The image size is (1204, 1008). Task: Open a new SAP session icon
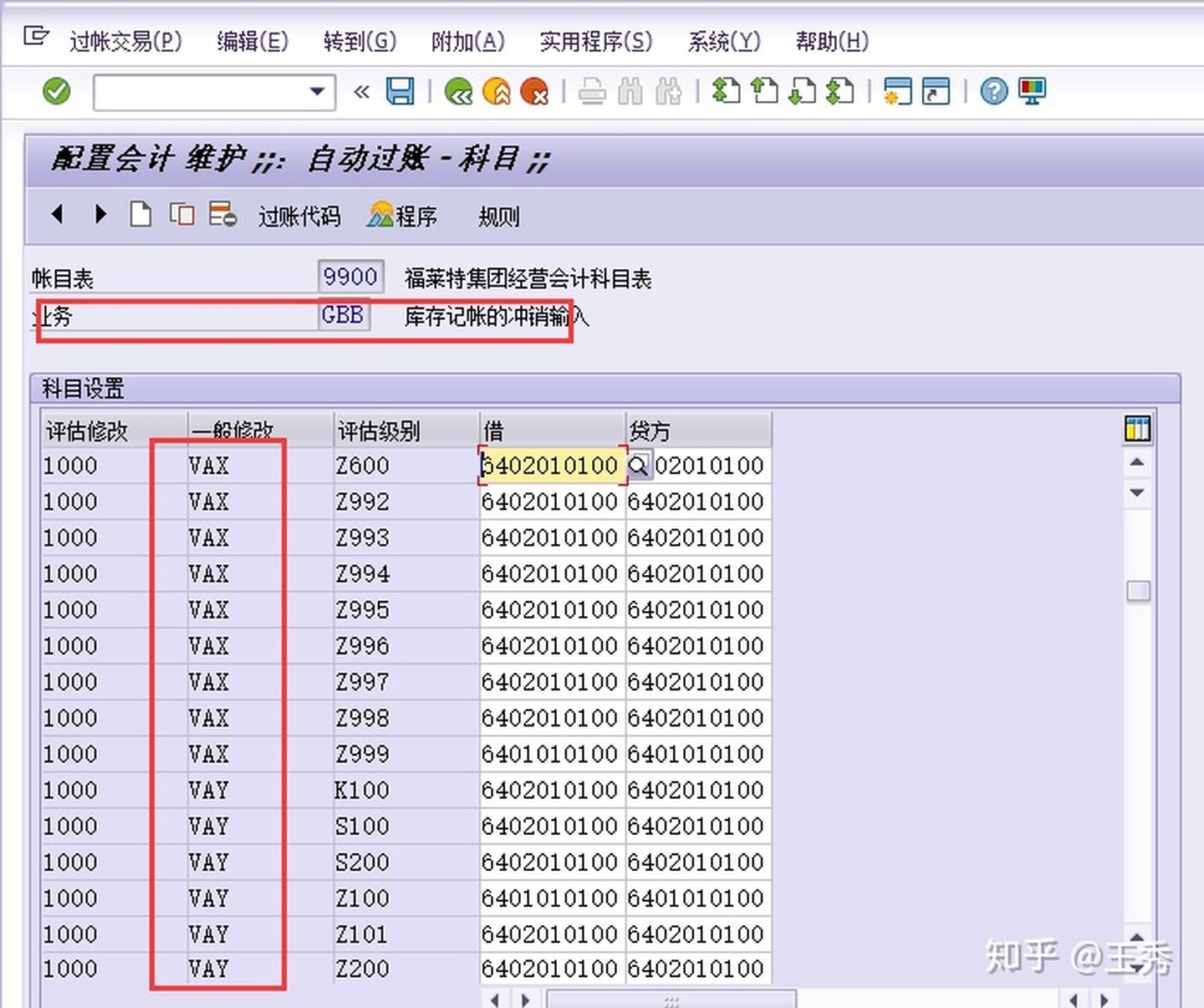point(896,92)
